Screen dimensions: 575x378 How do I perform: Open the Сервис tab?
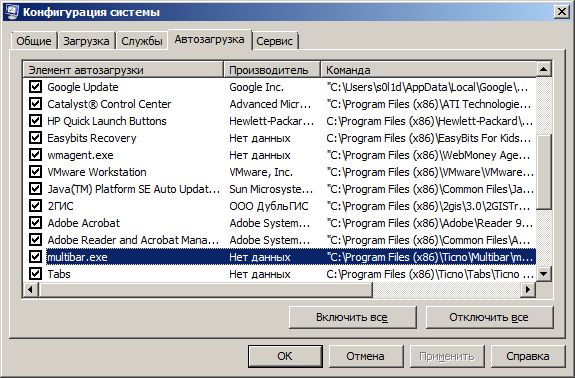275,41
